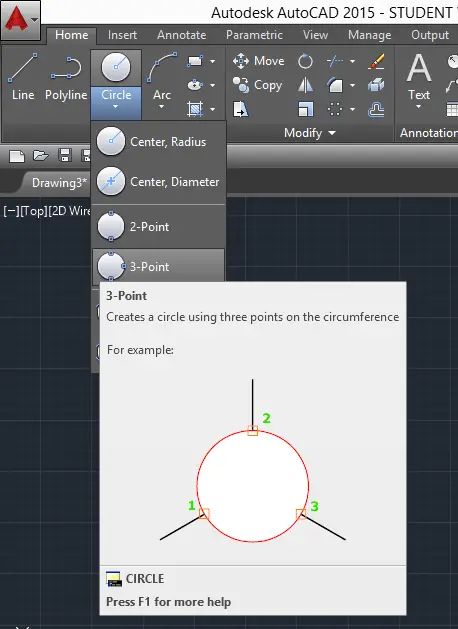Activate the Fillet tool icon

335,85
